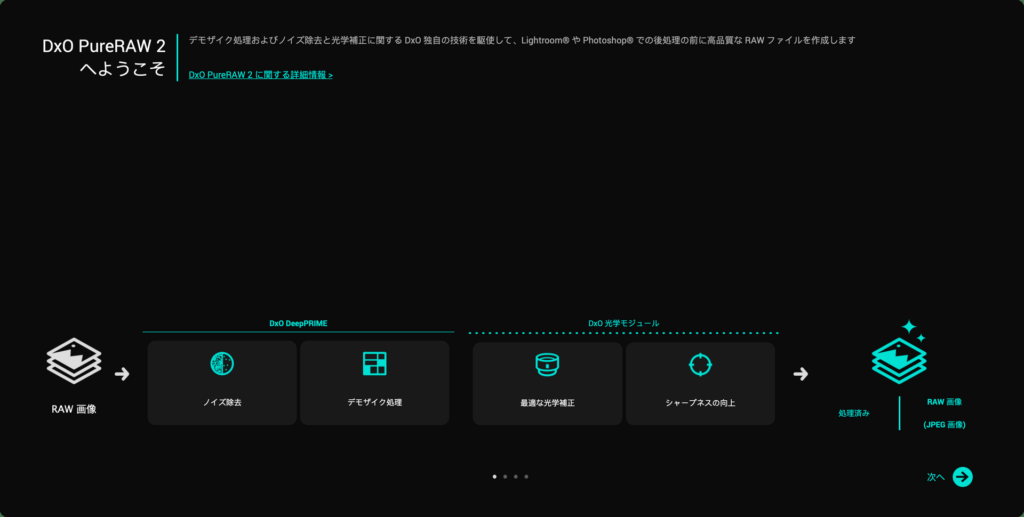Click the arrow after the RAW 画像 icon
The width and height of the screenshot is (1024, 517).
(x=122, y=374)
